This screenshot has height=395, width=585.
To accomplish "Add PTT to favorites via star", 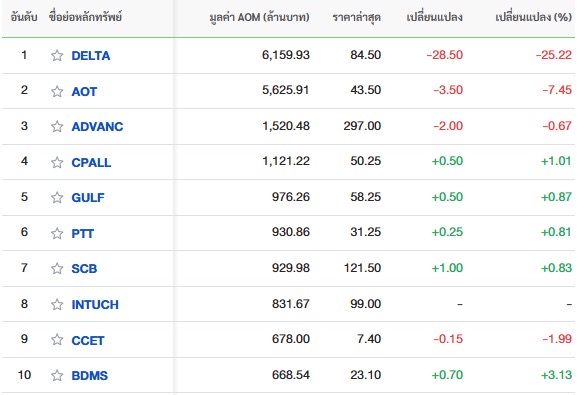I will [x=57, y=233].
